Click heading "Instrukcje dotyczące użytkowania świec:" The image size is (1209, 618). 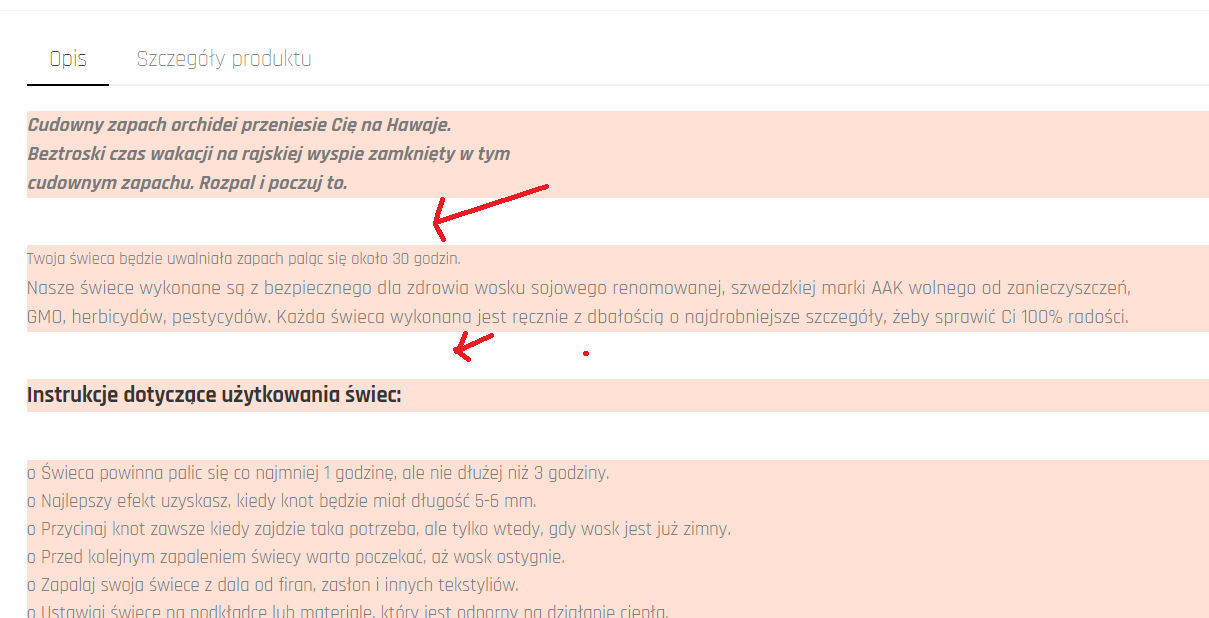click(x=214, y=395)
